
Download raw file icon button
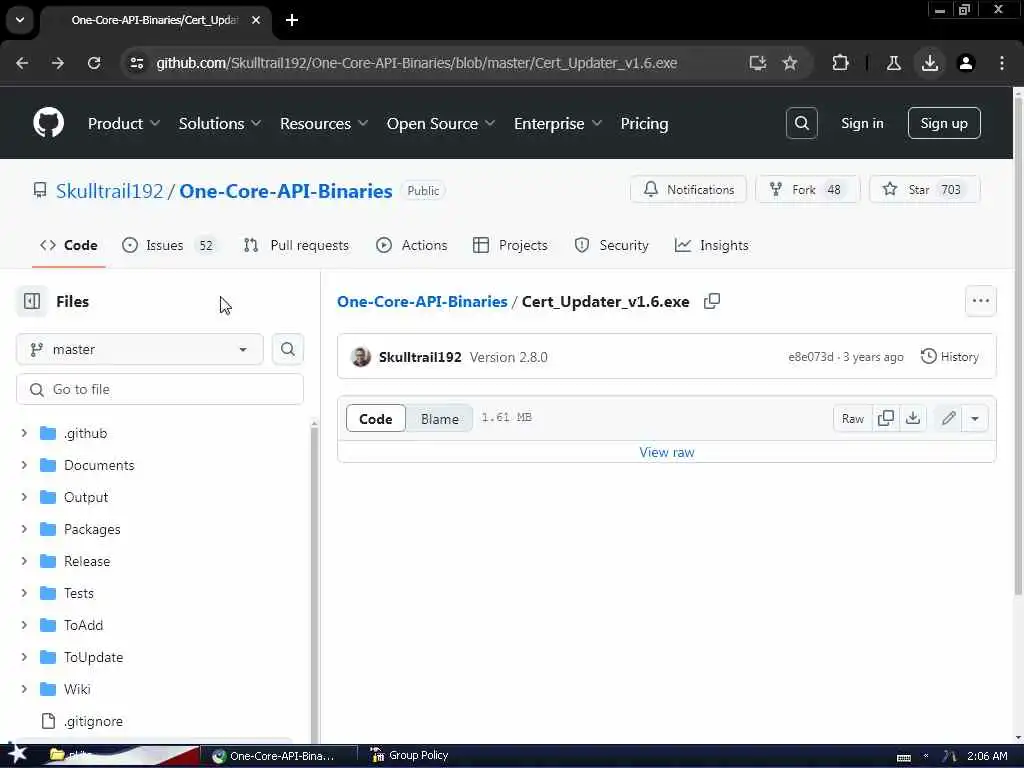point(913,418)
